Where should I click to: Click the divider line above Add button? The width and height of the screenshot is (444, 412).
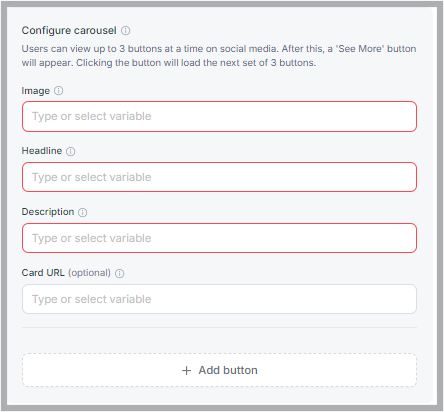219,327
